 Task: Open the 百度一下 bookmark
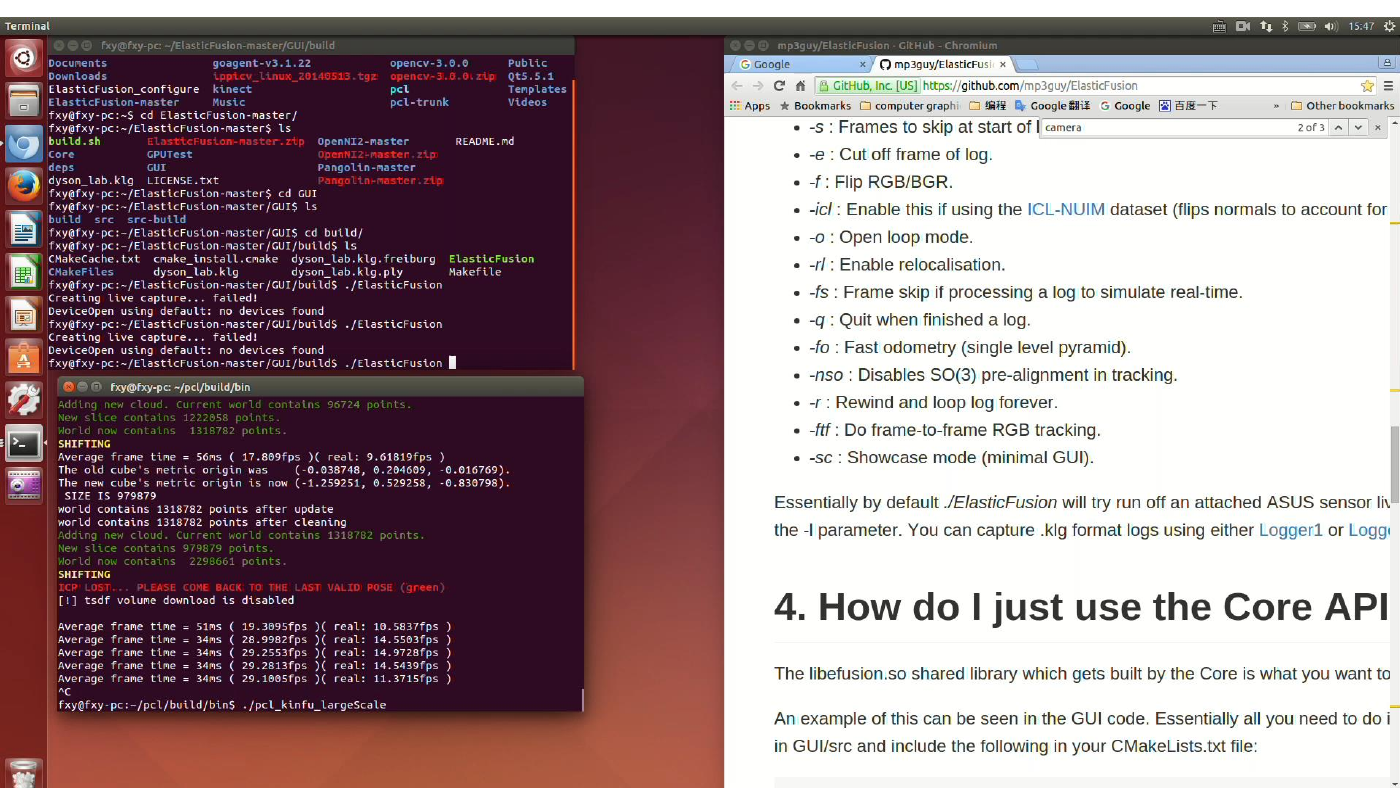[1188, 106]
